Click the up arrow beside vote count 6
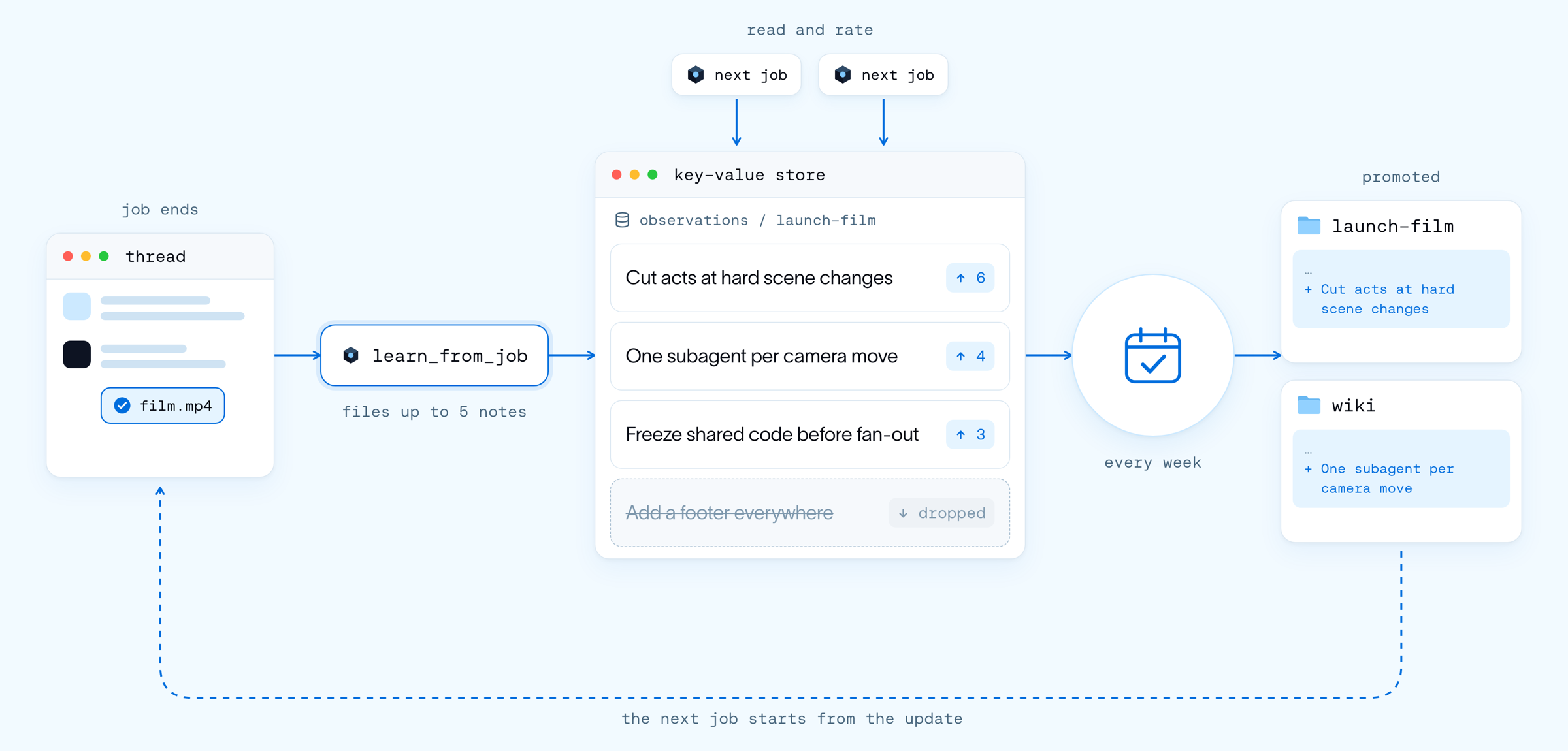The image size is (1568, 751). pos(960,278)
